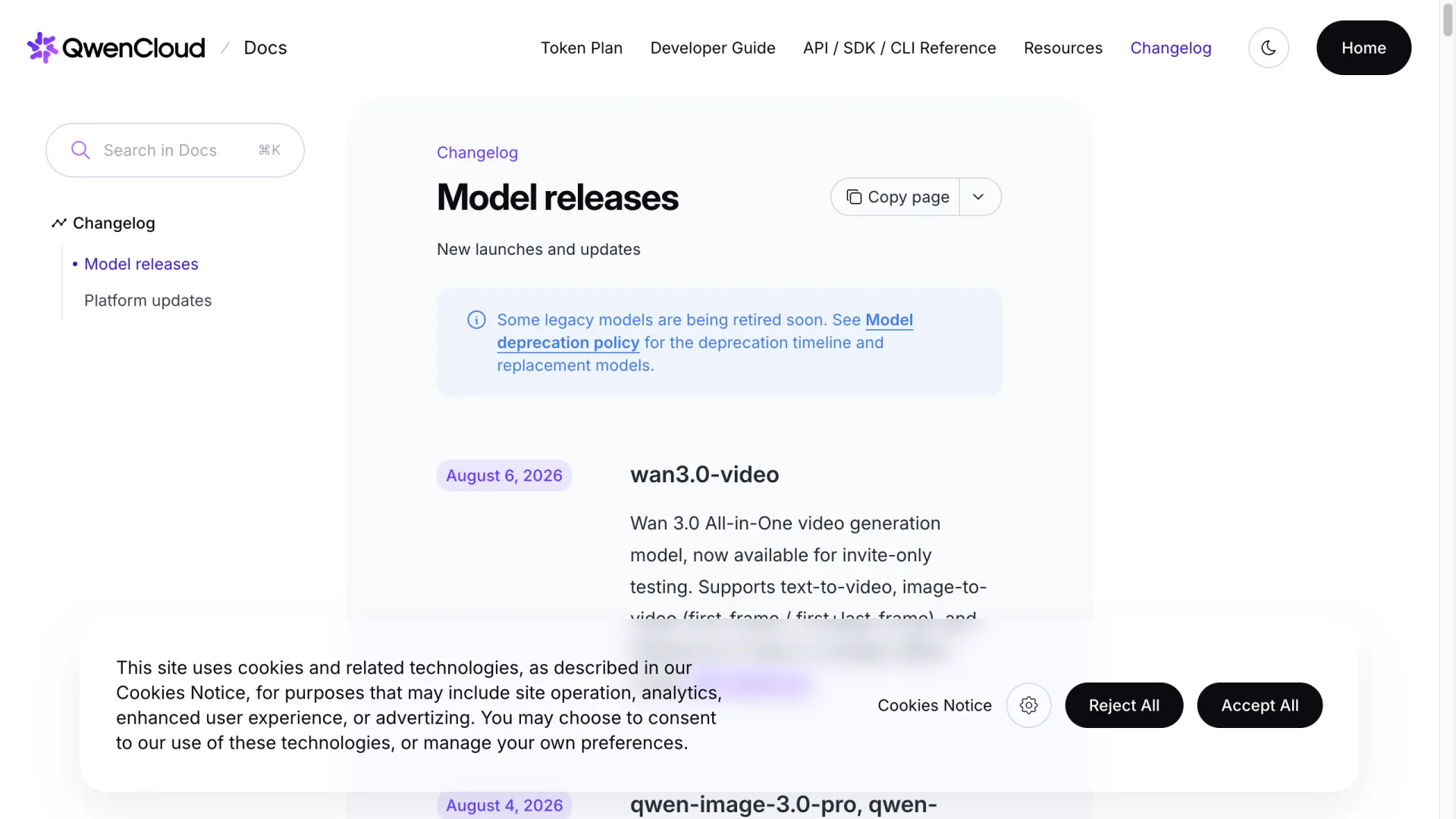Open cookie preferences gear icon
The height and width of the screenshot is (819, 1456).
pyautogui.click(x=1028, y=705)
